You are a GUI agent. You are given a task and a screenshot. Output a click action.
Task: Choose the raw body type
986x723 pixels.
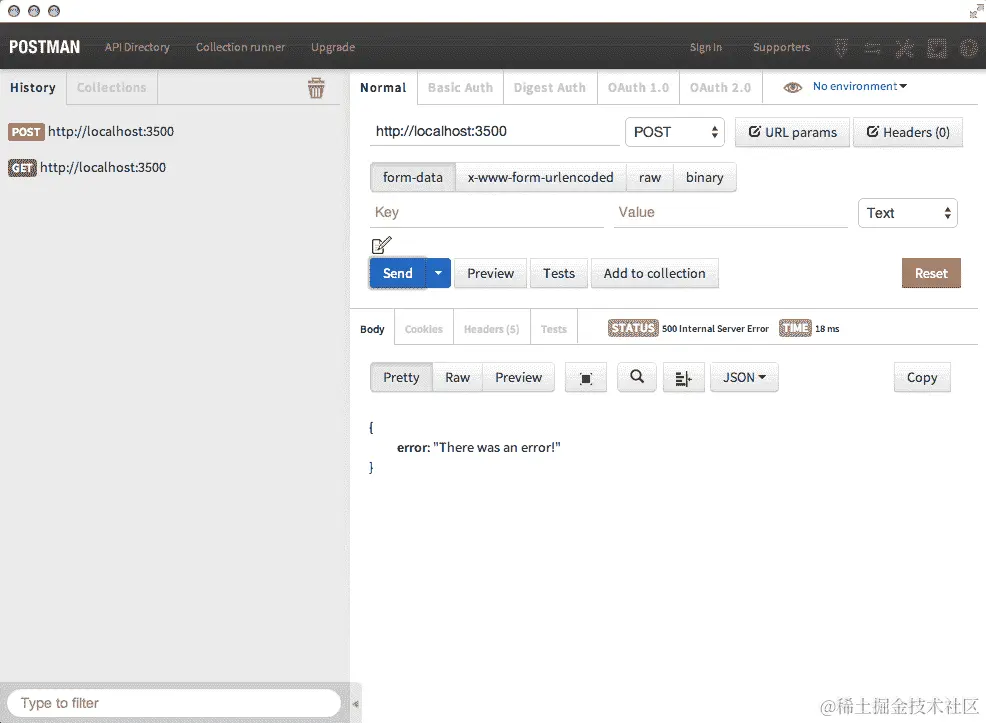pos(650,177)
